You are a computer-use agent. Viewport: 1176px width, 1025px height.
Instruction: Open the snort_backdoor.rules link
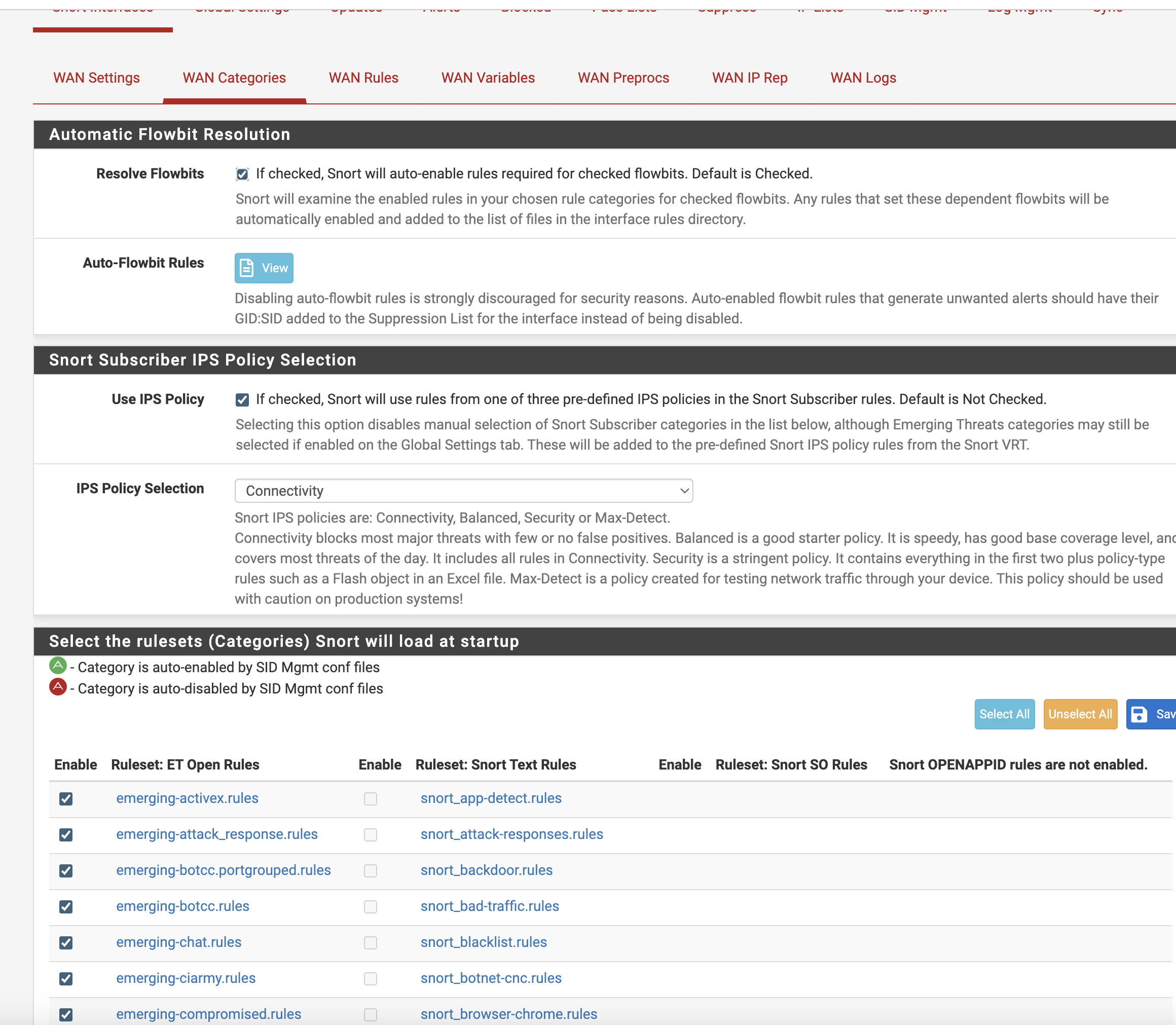point(486,870)
